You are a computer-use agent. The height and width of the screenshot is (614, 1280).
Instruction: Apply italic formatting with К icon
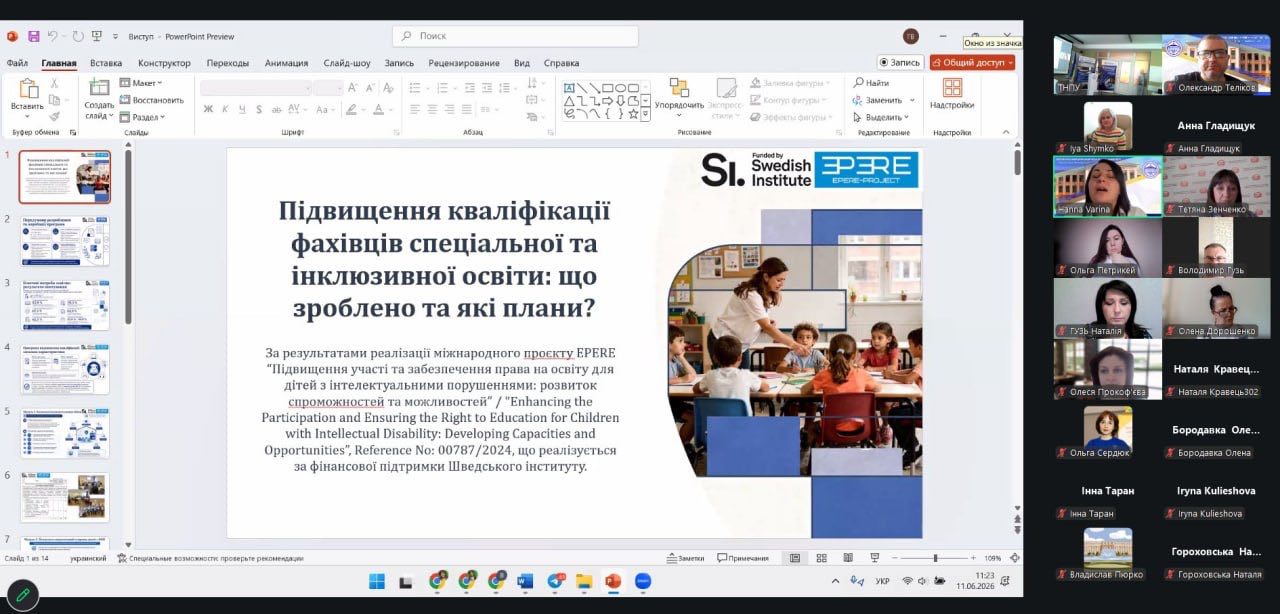[x=225, y=109]
